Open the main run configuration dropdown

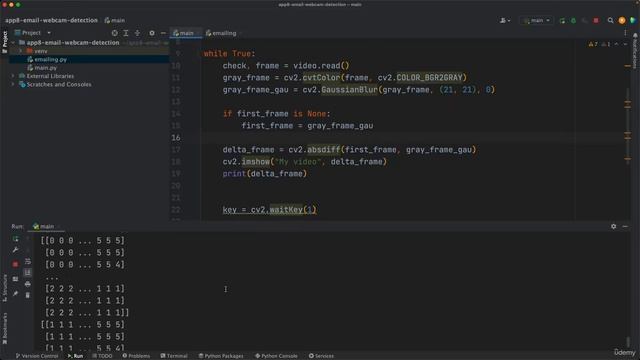pos(537,20)
